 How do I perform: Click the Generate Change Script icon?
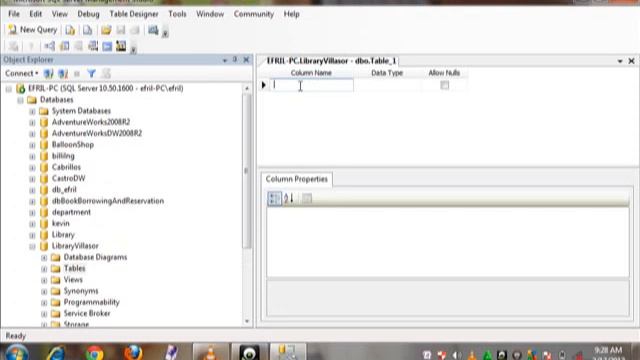point(13,46)
